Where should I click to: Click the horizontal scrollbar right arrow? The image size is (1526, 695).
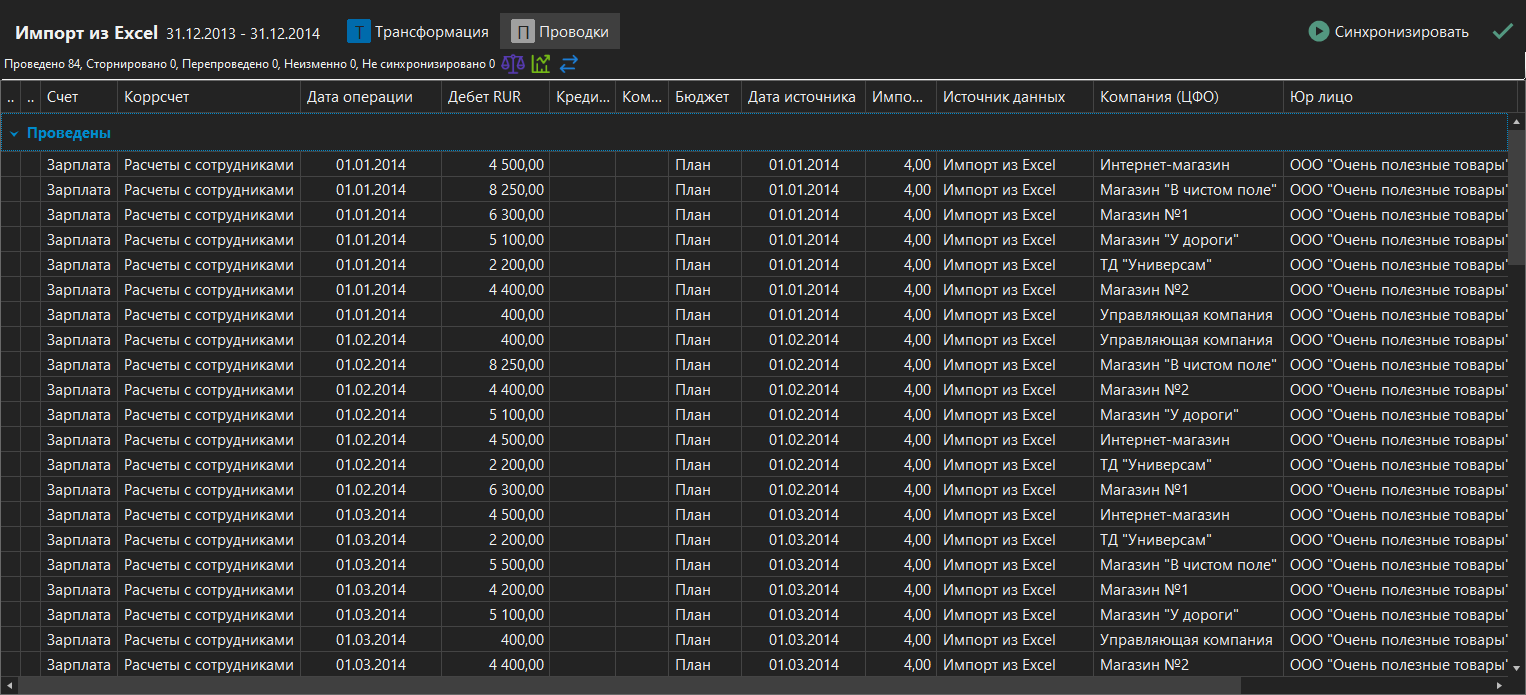click(x=1498, y=686)
